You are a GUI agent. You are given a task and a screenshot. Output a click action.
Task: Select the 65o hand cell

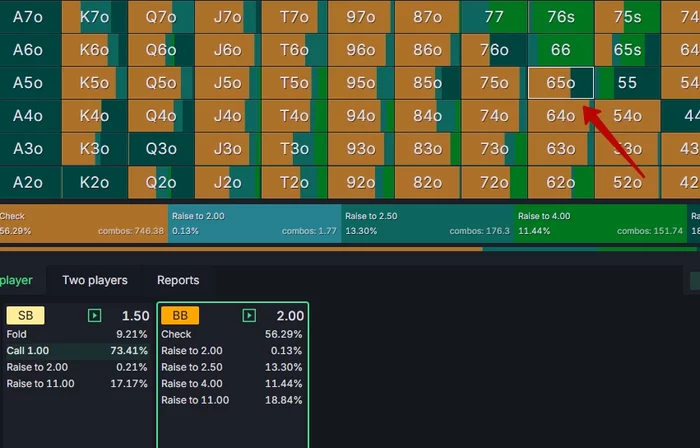561,83
